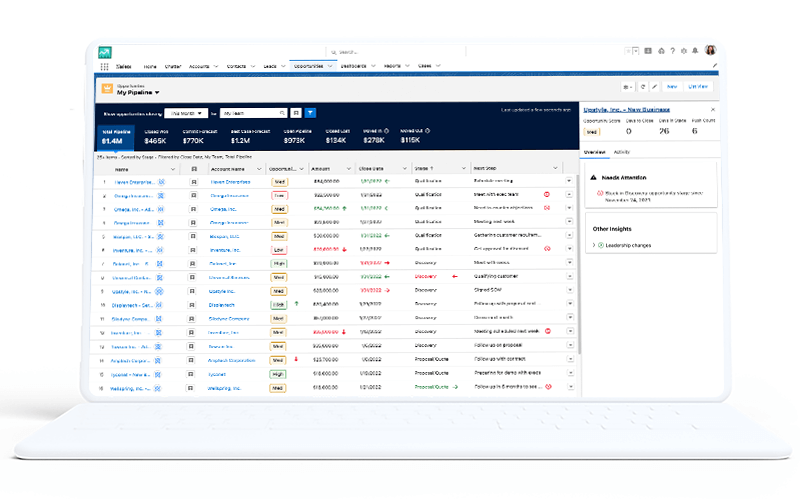Select the Total Pipeline metric tile
Image resolution: width=800 pixels, height=499 pixels.
tap(115, 136)
